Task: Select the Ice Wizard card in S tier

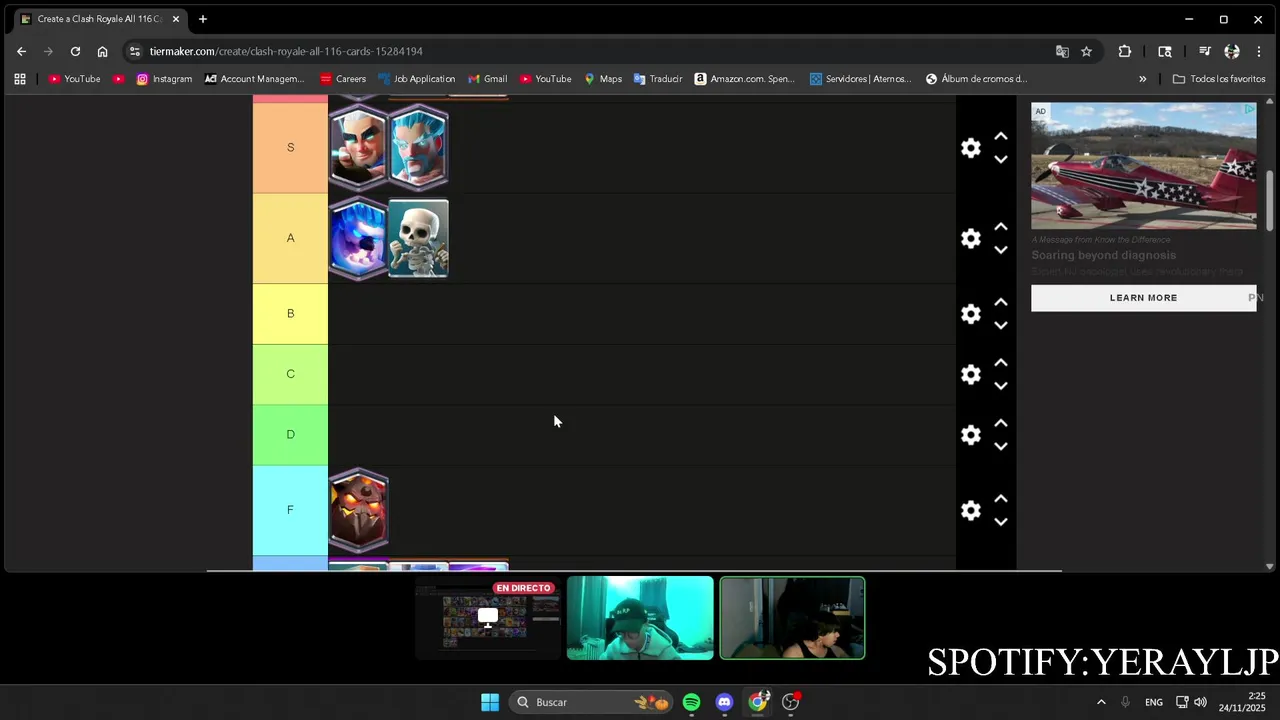Action: coord(418,148)
